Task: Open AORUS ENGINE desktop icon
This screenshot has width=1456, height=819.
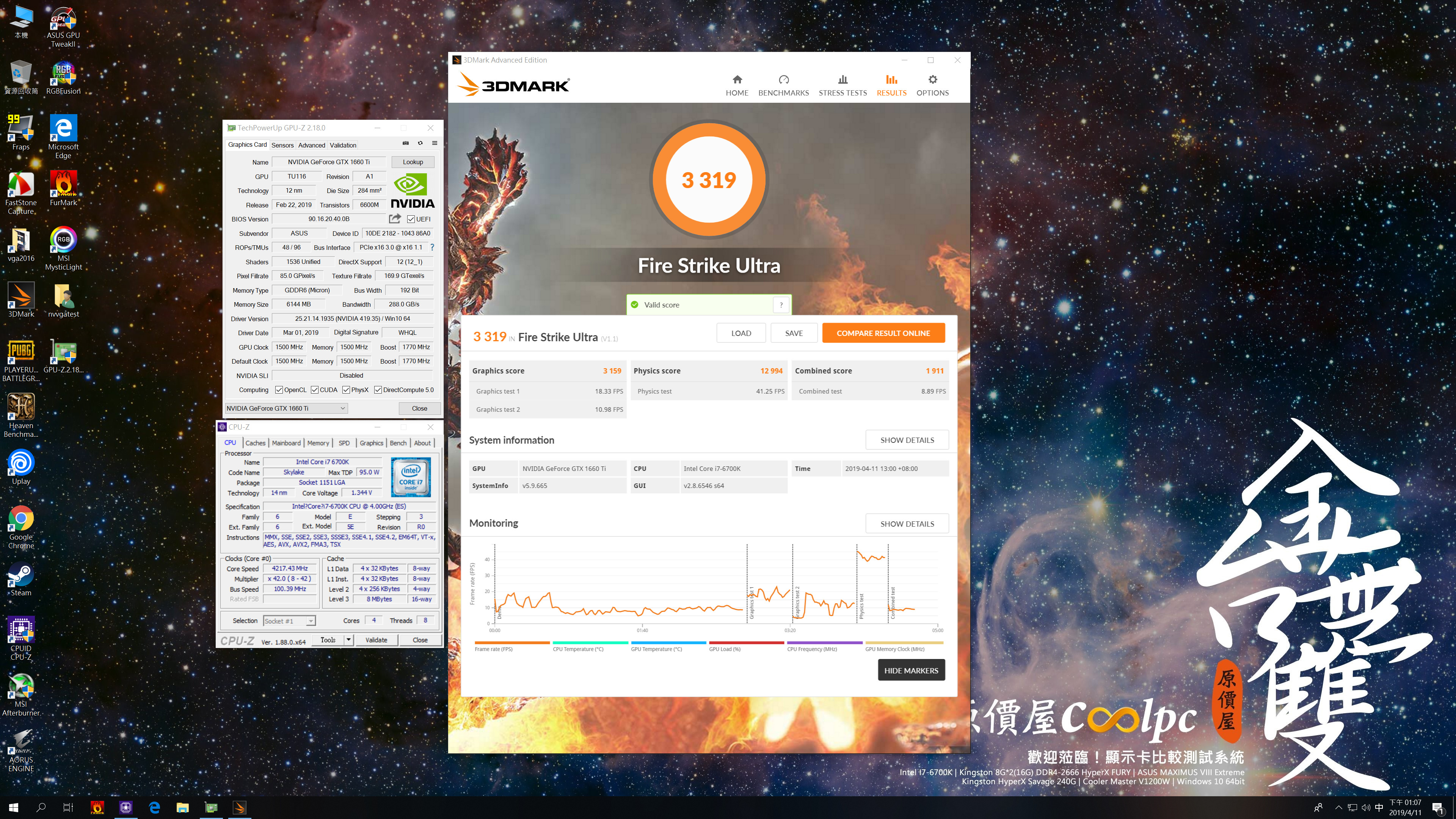Action: 21,751
